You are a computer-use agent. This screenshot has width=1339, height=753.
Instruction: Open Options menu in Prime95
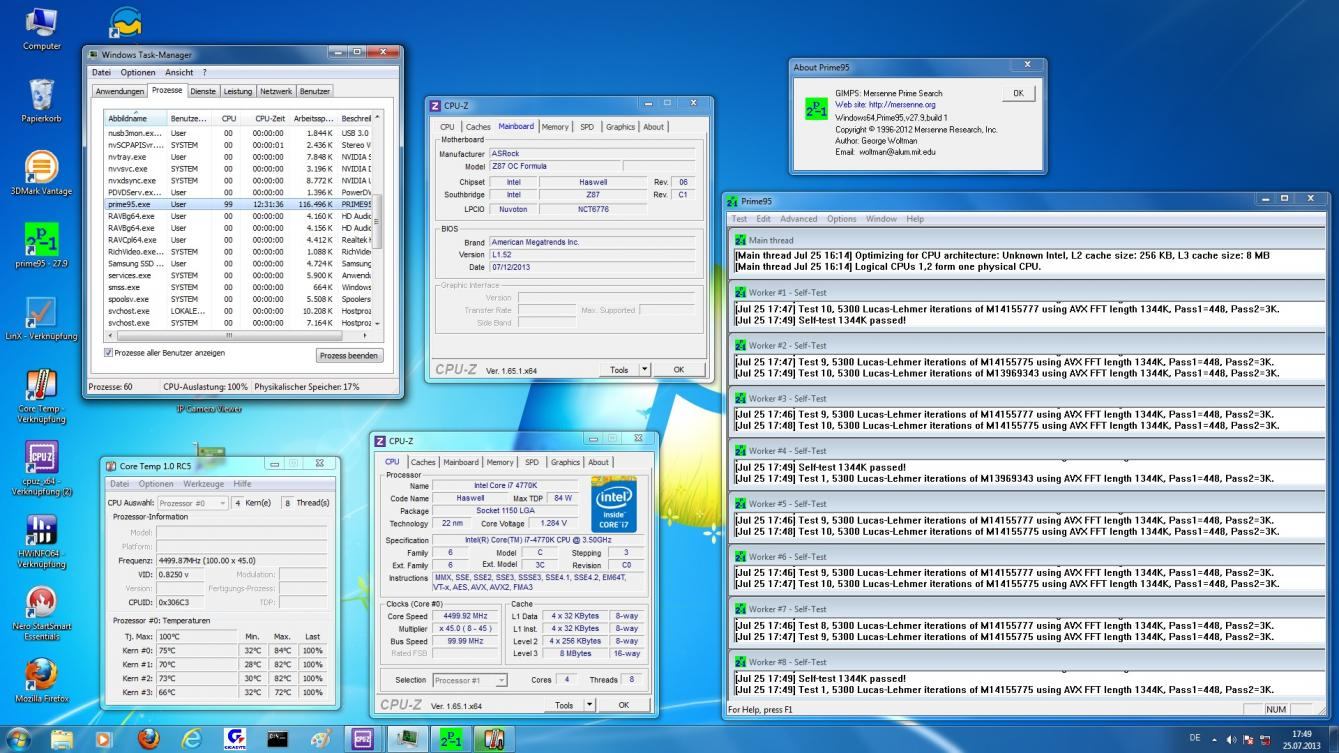coord(841,219)
